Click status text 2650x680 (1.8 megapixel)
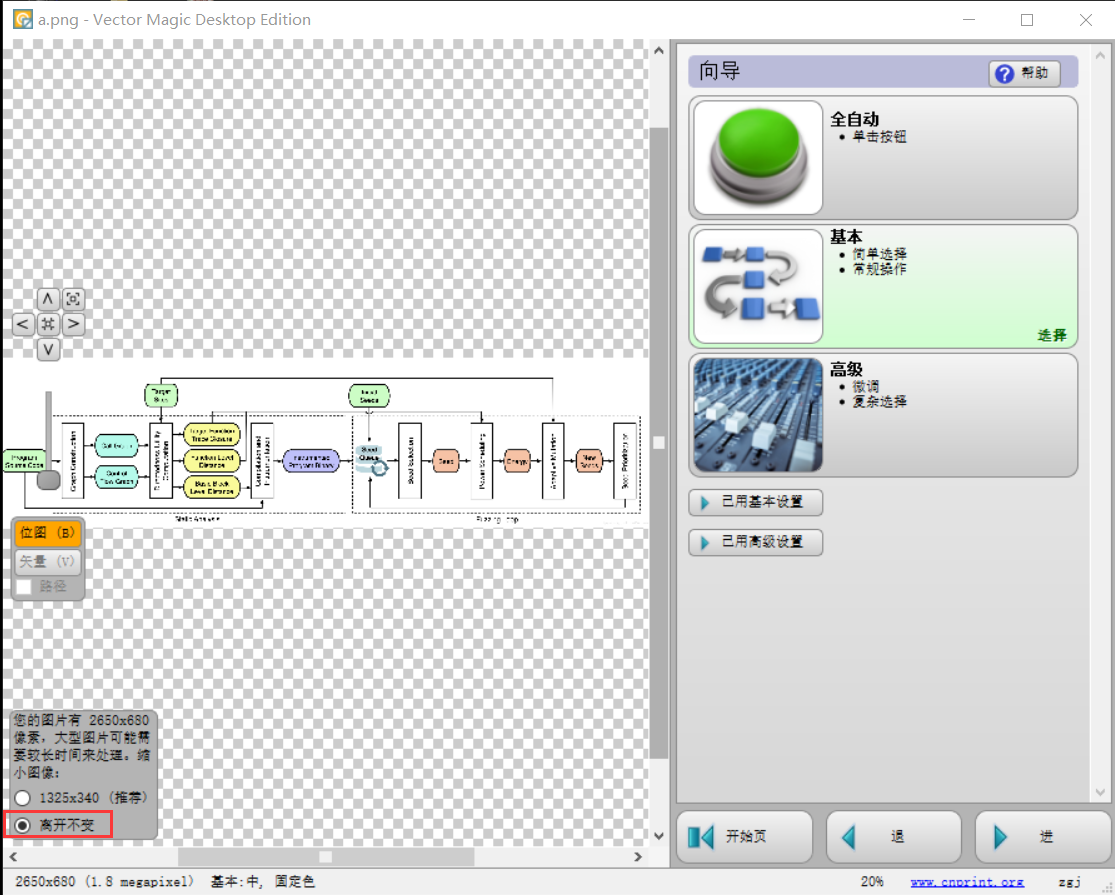 pos(105,881)
